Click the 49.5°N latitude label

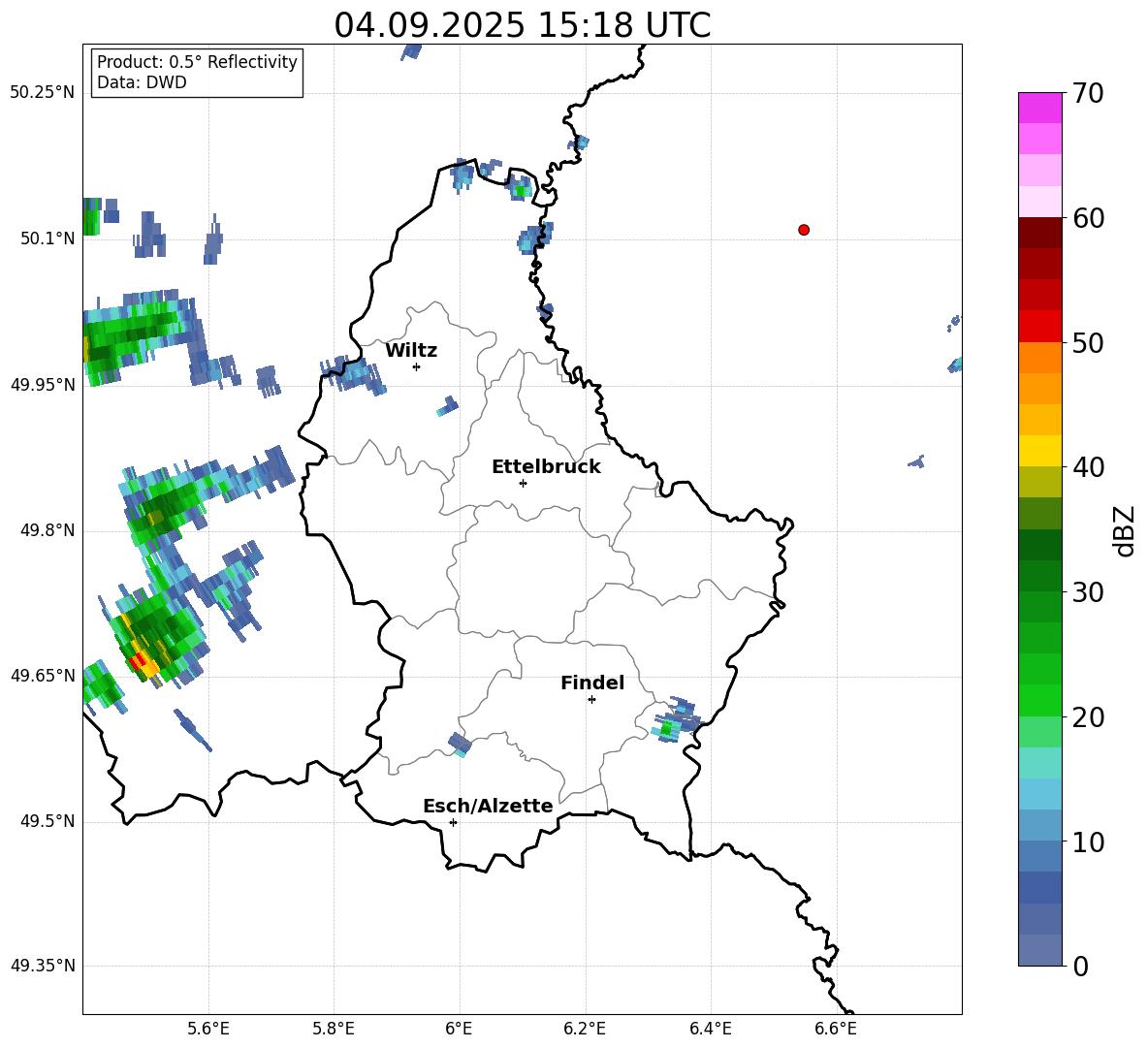click(x=48, y=821)
